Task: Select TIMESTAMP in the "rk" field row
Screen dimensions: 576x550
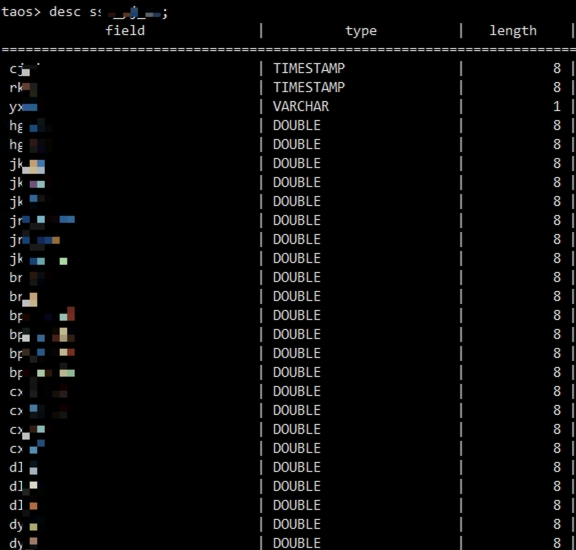Action: tap(309, 87)
